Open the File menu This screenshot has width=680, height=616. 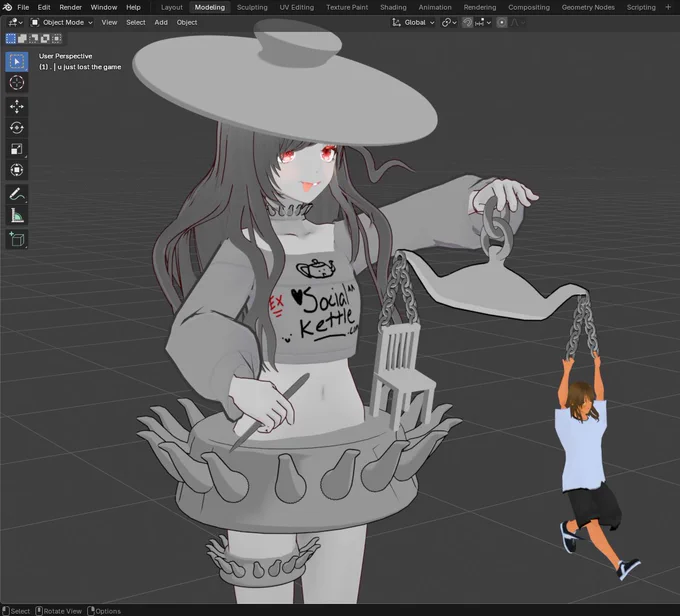(x=23, y=7)
